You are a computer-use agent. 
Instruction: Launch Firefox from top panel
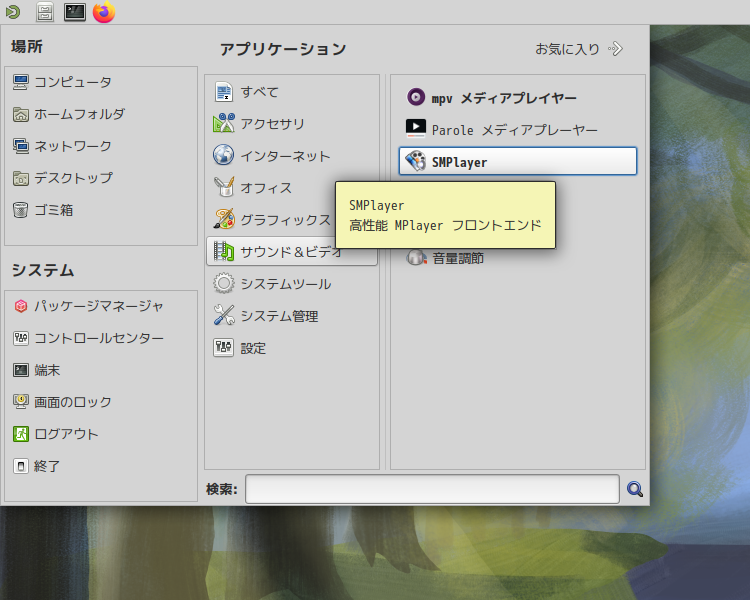coord(104,11)
